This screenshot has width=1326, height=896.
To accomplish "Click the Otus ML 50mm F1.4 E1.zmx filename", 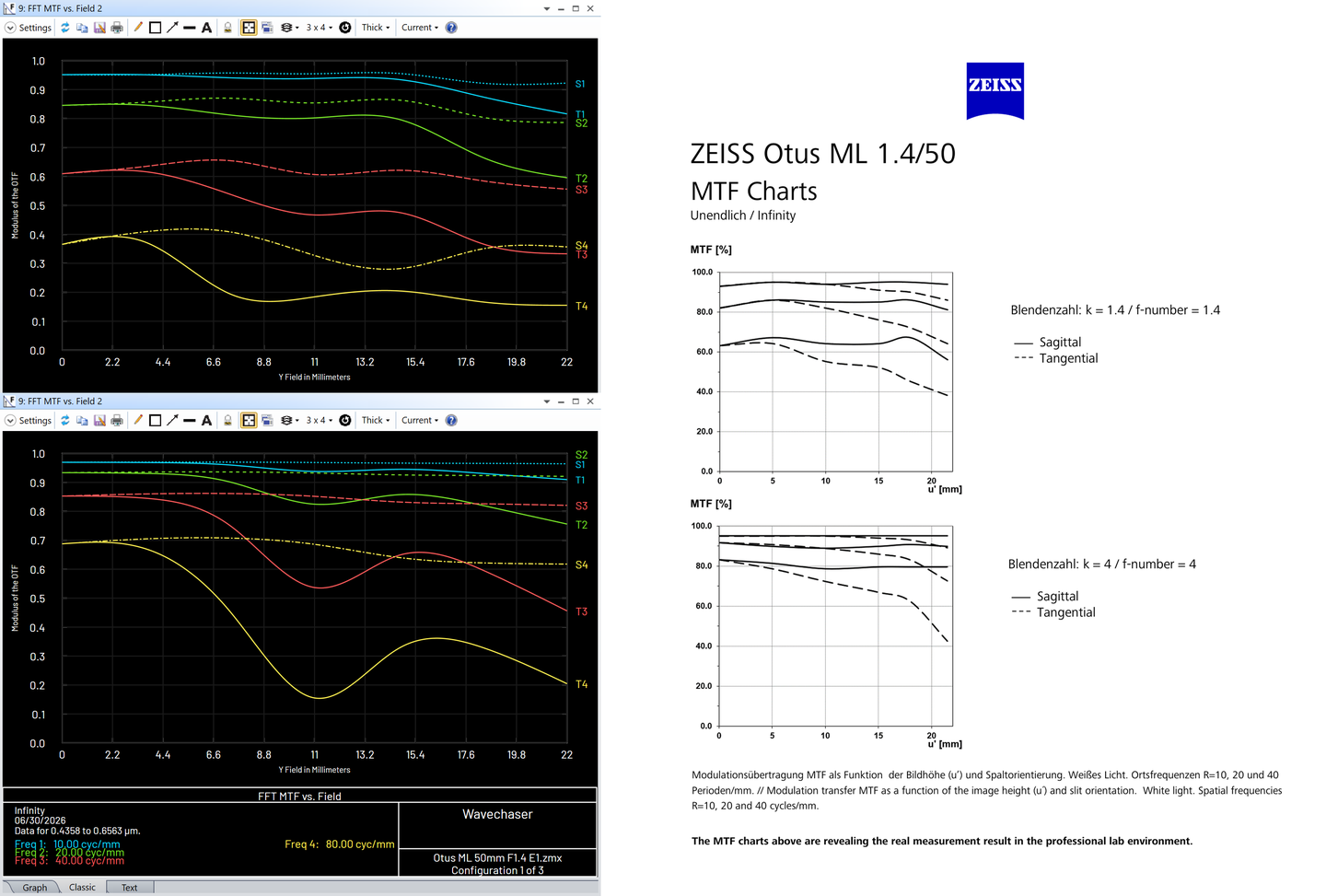I will pos(497,858).
